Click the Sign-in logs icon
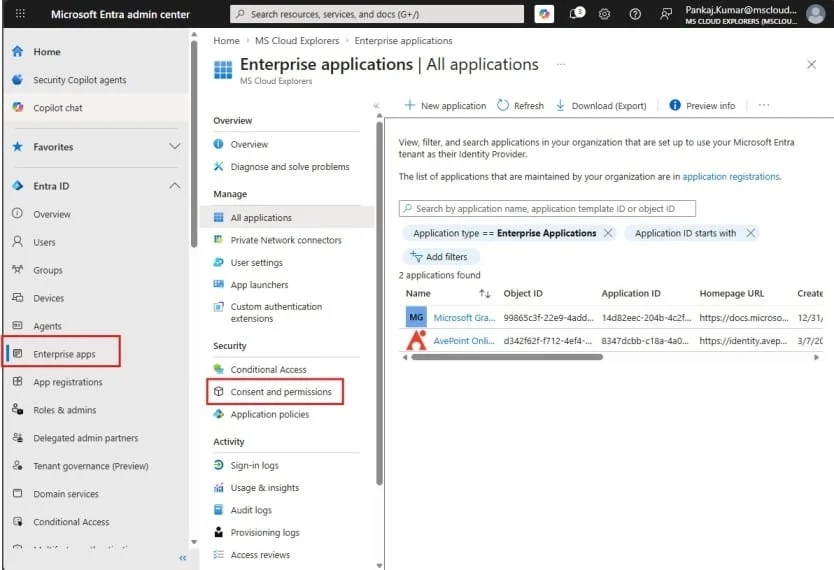Screen dimensions: 834x570 [x=219, y=465]
